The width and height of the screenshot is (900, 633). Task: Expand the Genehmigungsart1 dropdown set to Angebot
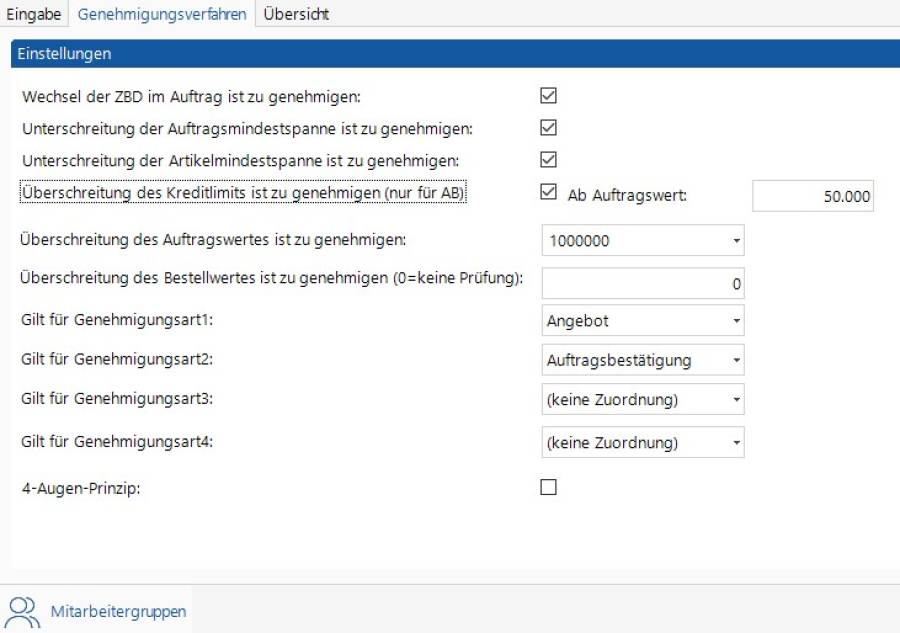(x=643, y=321)
